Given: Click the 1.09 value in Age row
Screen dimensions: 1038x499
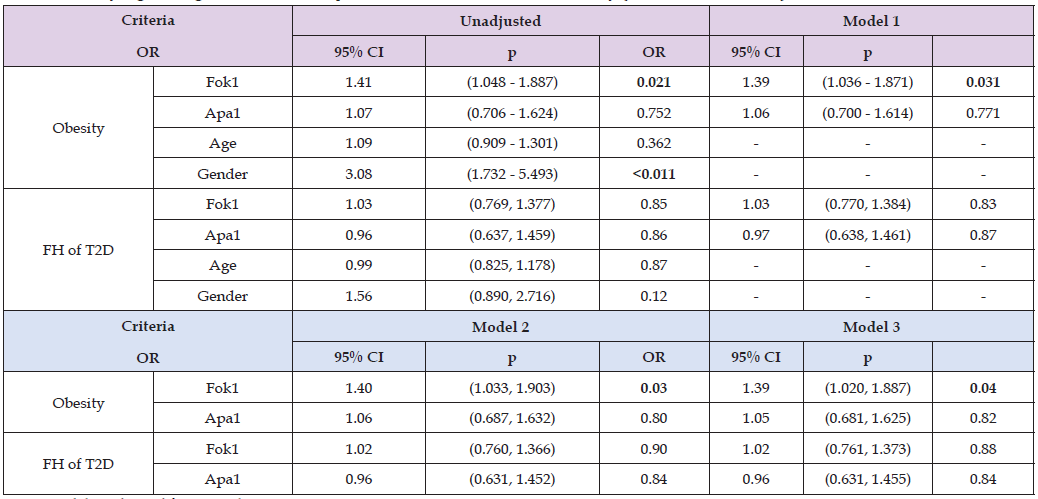Looking at the screenshot, I should coord(358,143).
